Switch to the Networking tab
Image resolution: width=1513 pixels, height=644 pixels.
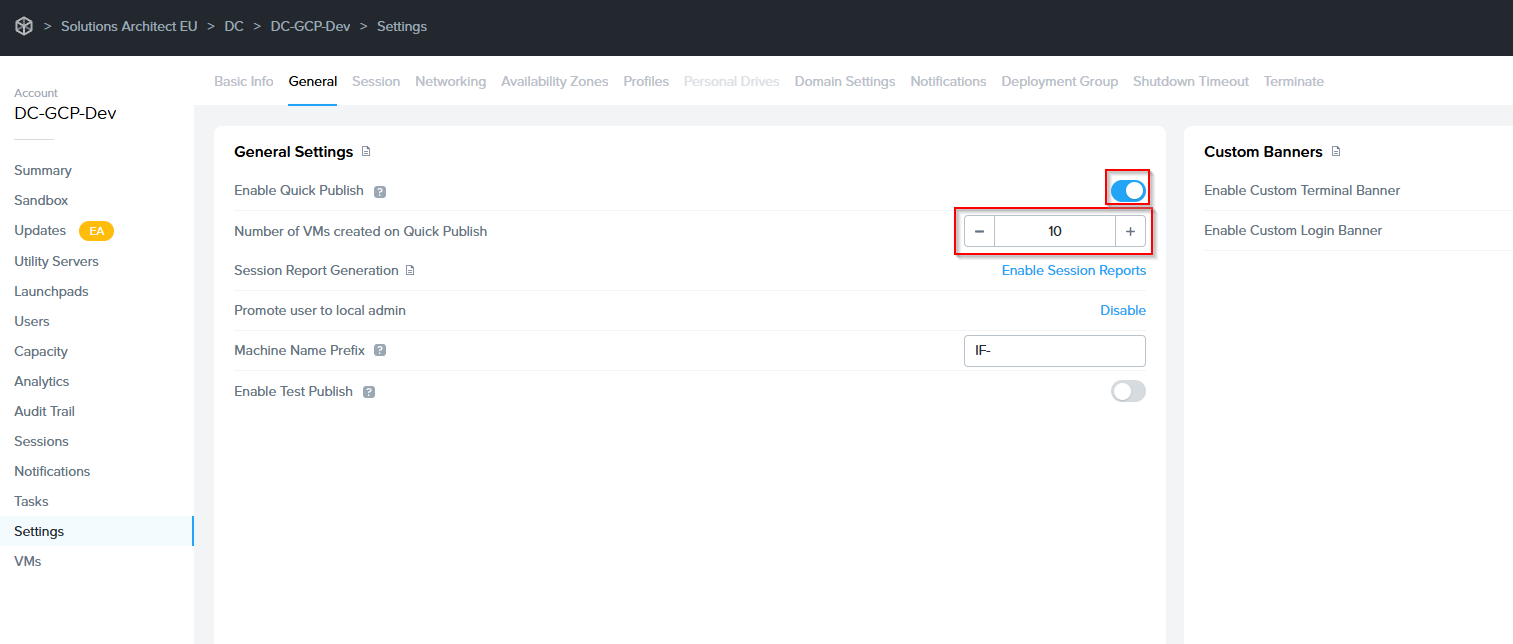pyautogui.click(x=450, y=81)
